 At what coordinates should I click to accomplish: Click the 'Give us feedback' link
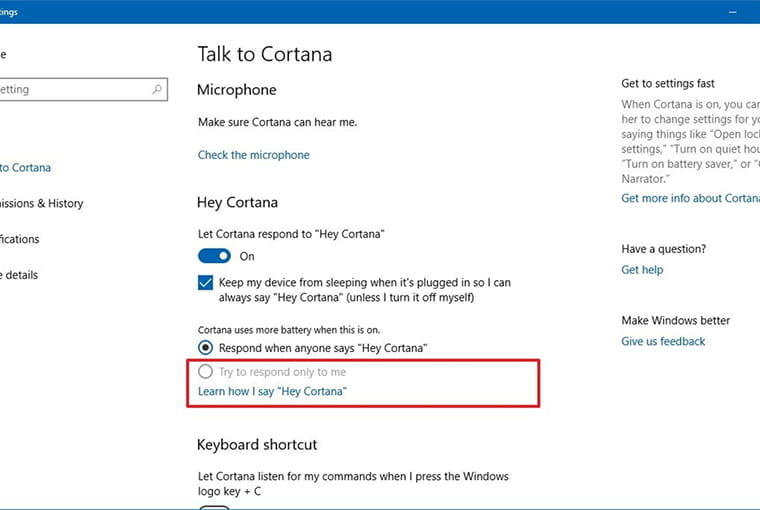663,342
